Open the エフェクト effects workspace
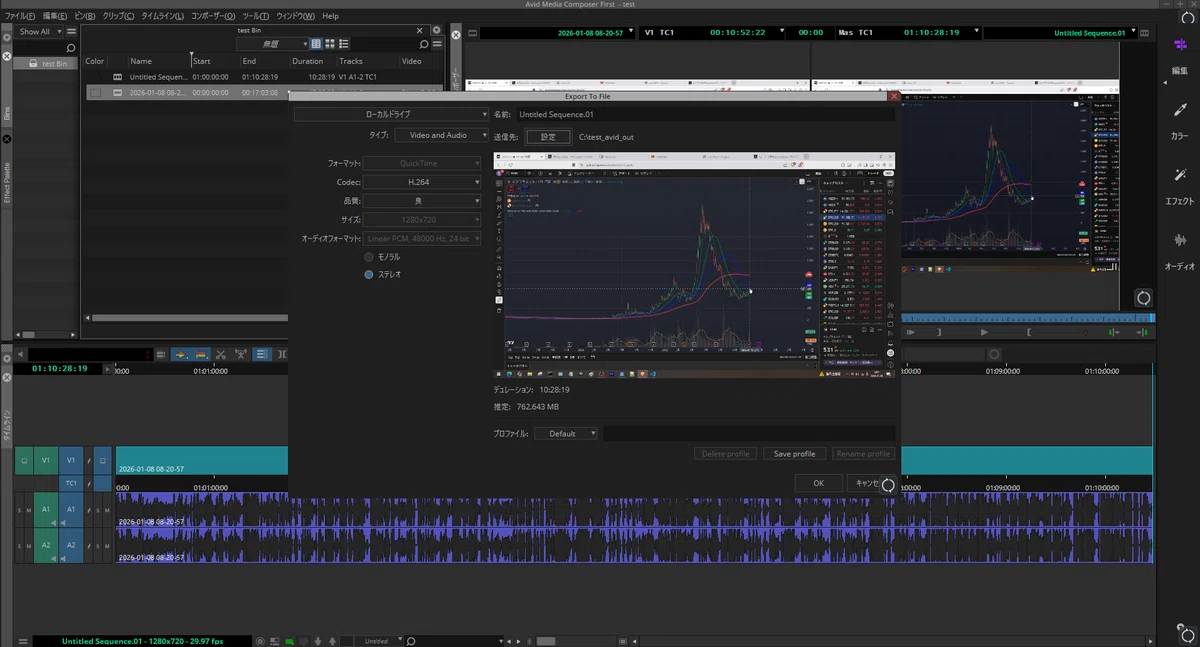The width and height of the screenshot is (1200, 647). [1179, 185]
